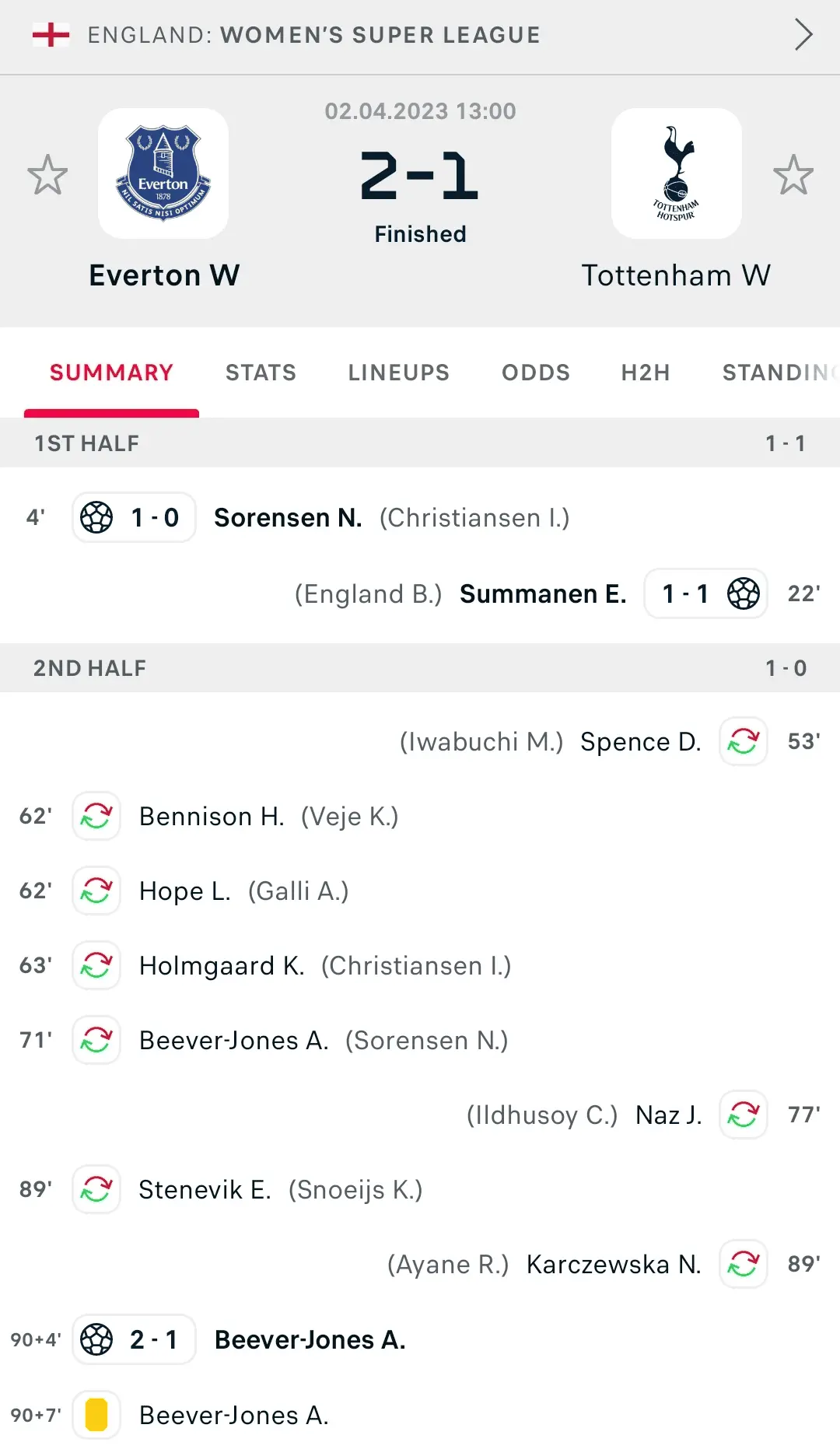The height and width of the screenshot is (1456, 840).
Task: Favorite Tottenham W with the star
Action: point(793,174)
